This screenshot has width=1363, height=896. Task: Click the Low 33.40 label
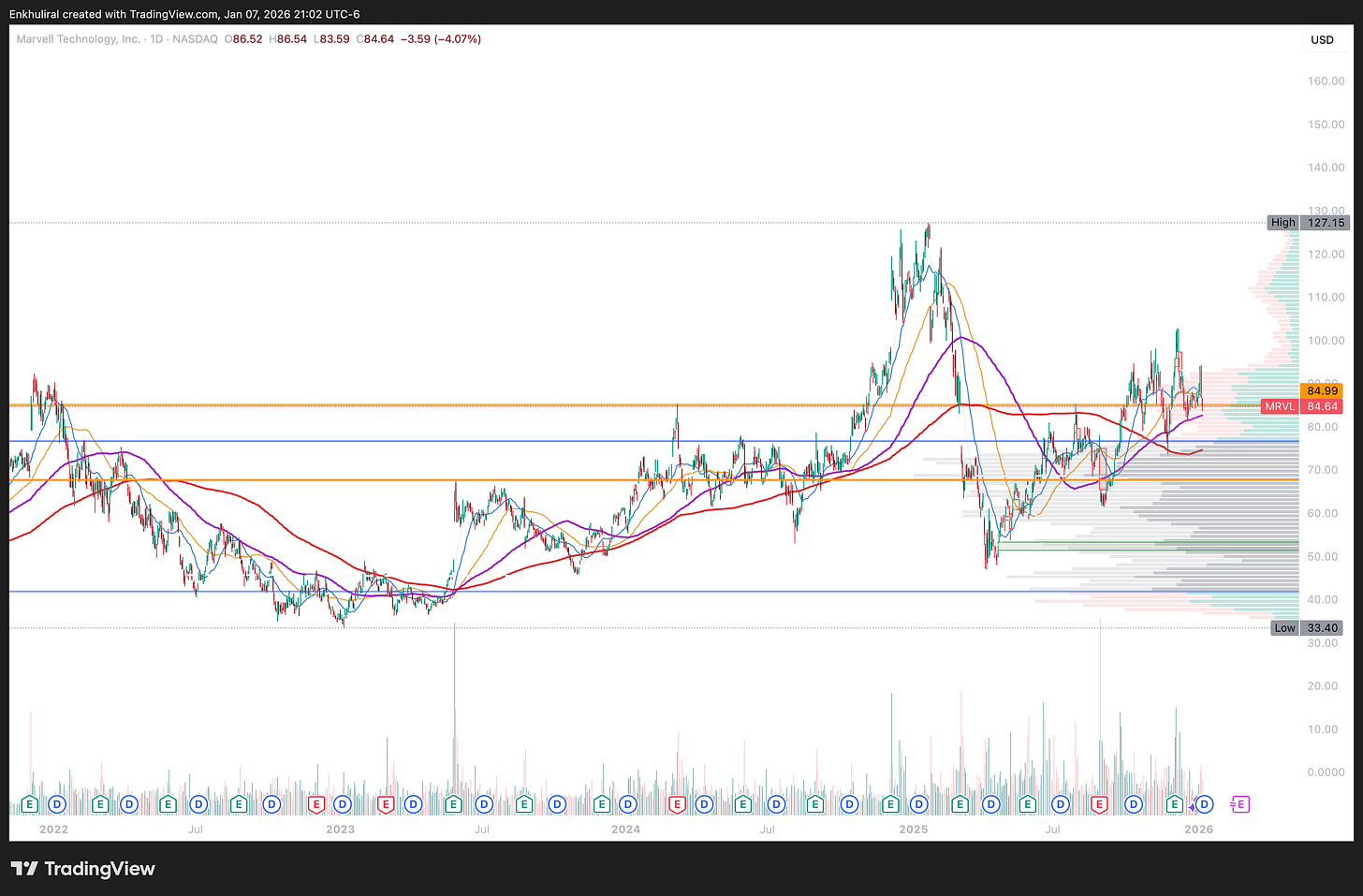pos(1307,628)
